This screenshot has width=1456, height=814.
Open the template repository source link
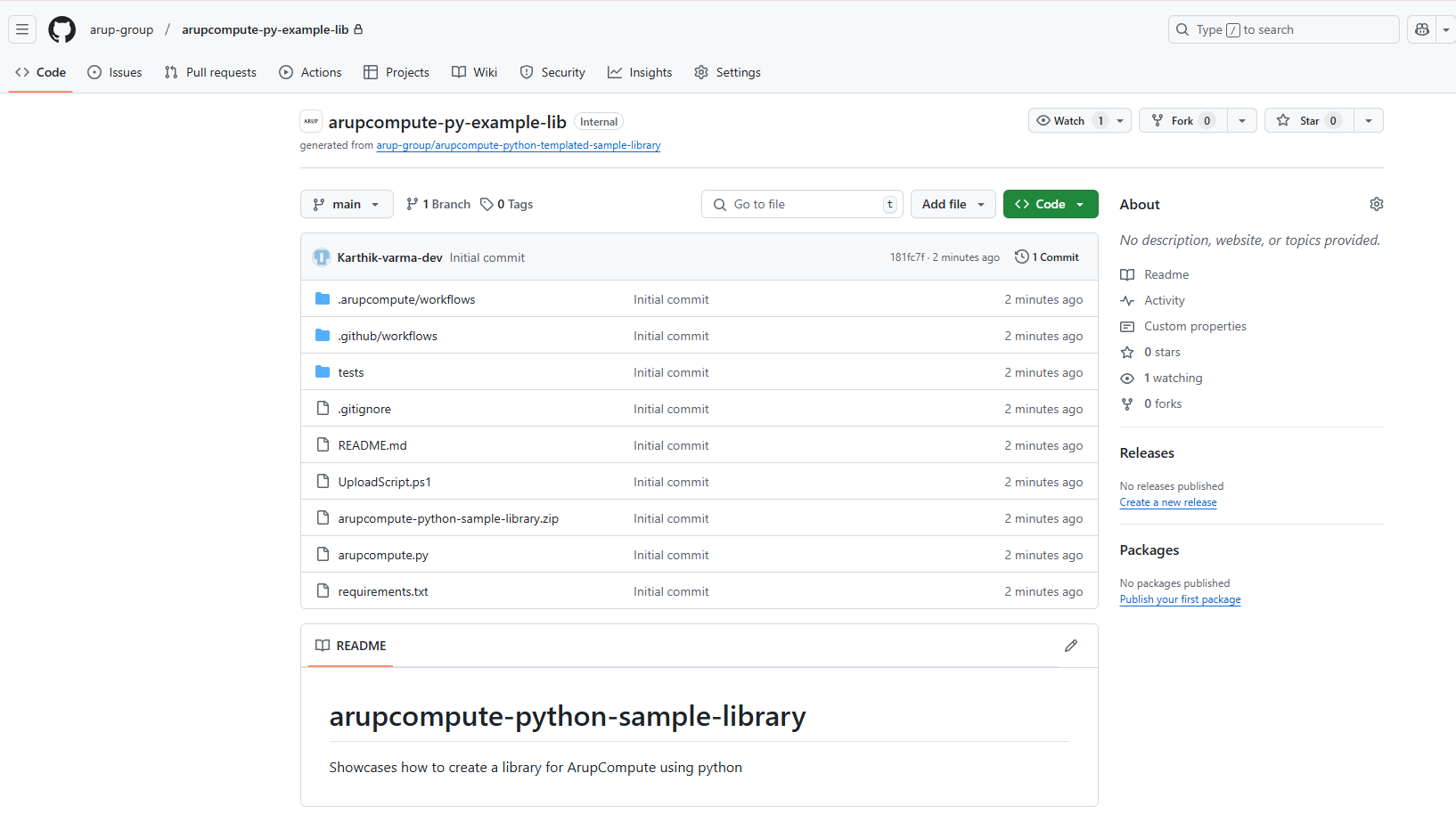click(519, 145)
